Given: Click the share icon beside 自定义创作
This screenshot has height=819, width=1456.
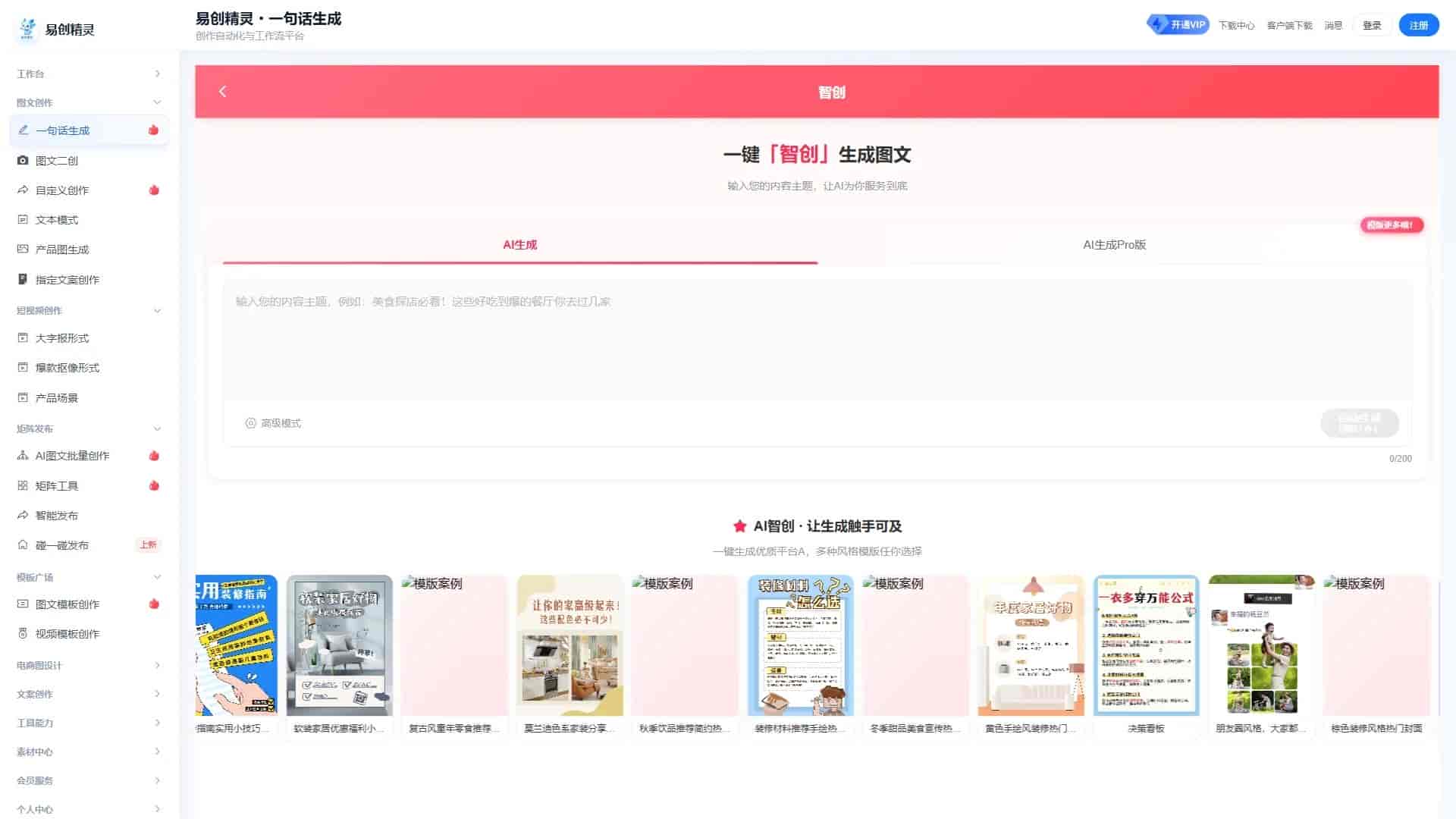Looking at the screenshot, I should pyautogui.click(x=23, y=190).
